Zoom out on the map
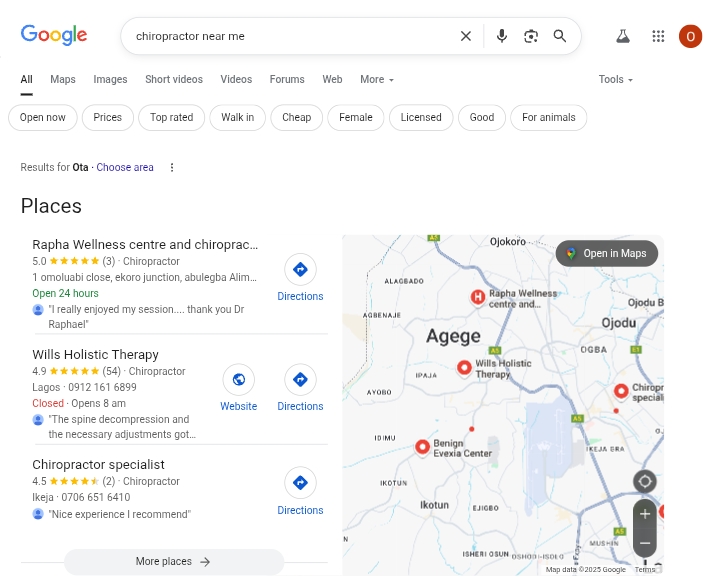 (645, 543)
